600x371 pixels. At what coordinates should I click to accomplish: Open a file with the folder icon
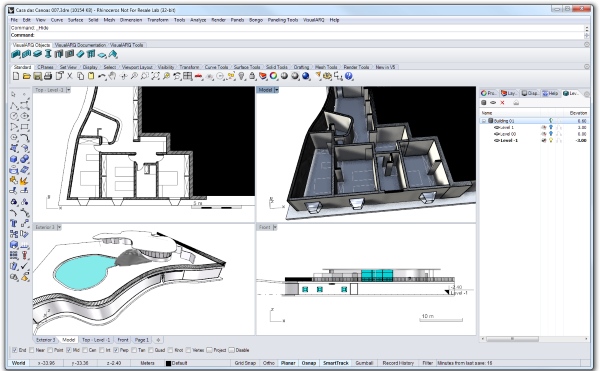click(x=26, y=76)
